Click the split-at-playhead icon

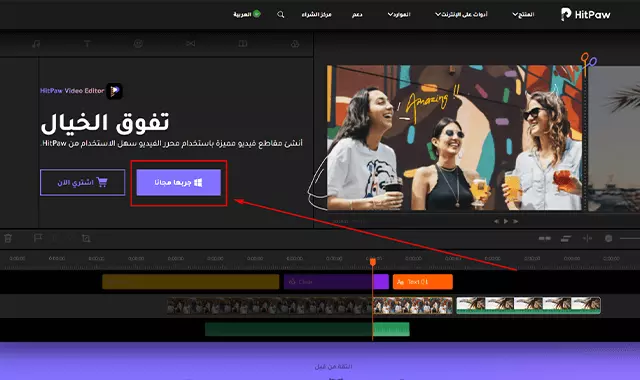[x=587, y=238]
